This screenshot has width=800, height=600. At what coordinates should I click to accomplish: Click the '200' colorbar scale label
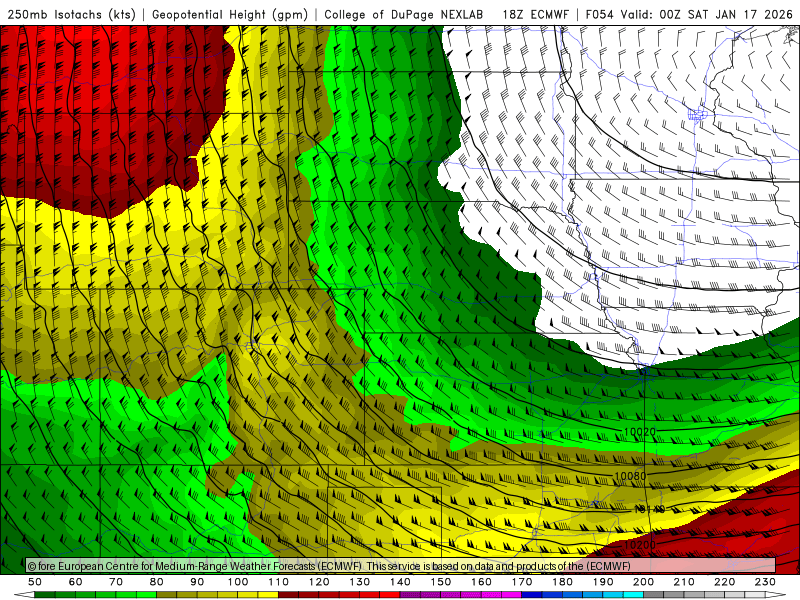[643, 582]
